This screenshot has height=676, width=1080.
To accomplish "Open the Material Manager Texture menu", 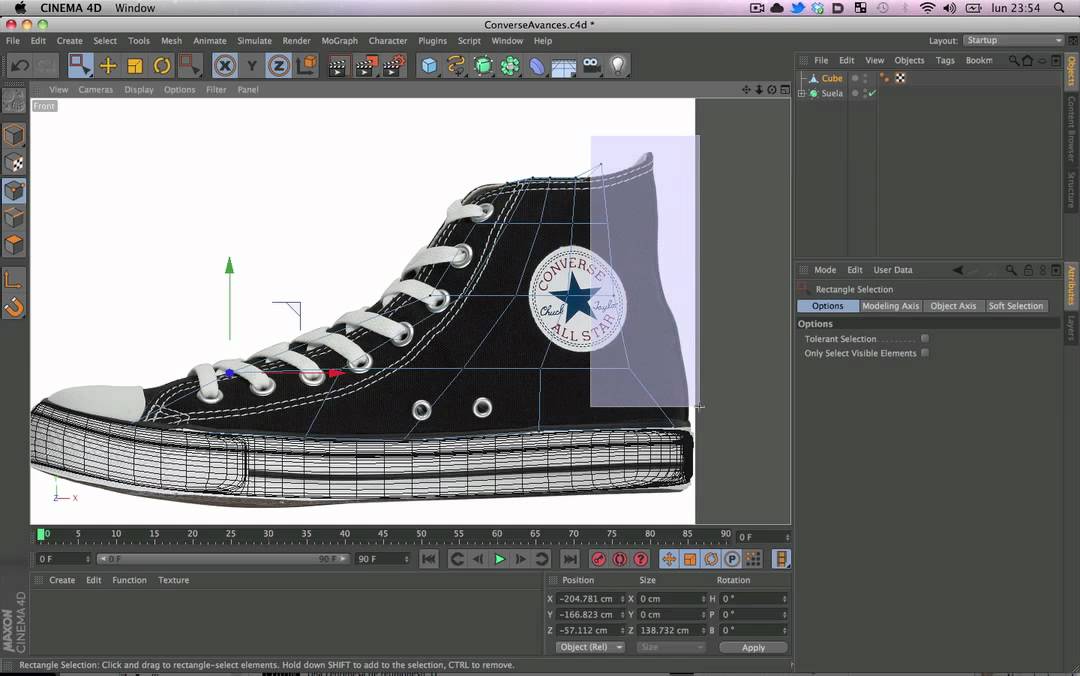I will [174, 580].
